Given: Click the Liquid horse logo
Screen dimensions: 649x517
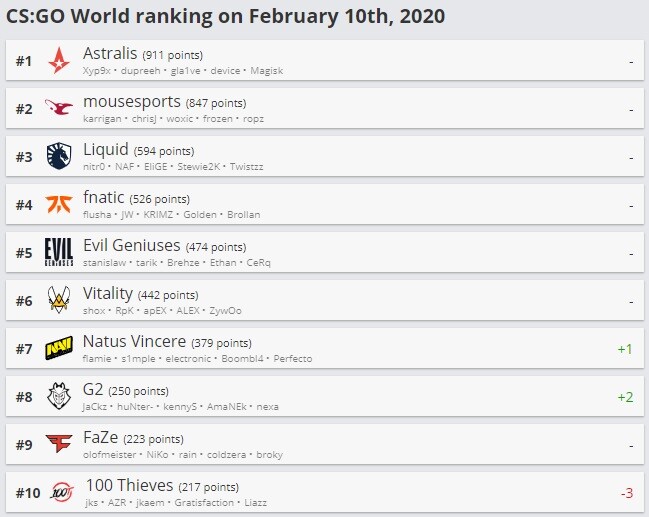Looking at the screenshot, I should pyautogui.click(x=59, y=156).
